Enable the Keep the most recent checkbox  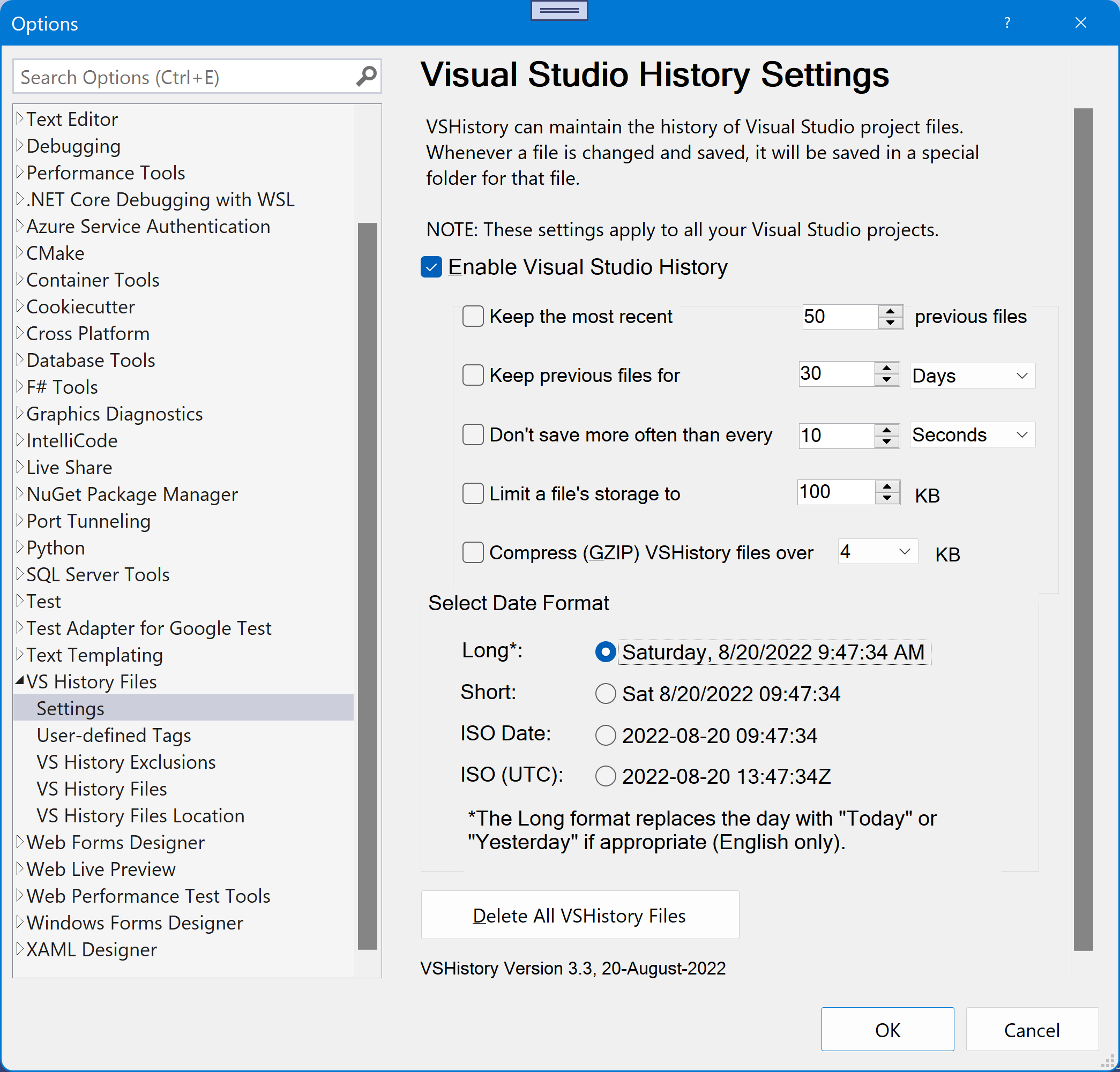(473, 317)
